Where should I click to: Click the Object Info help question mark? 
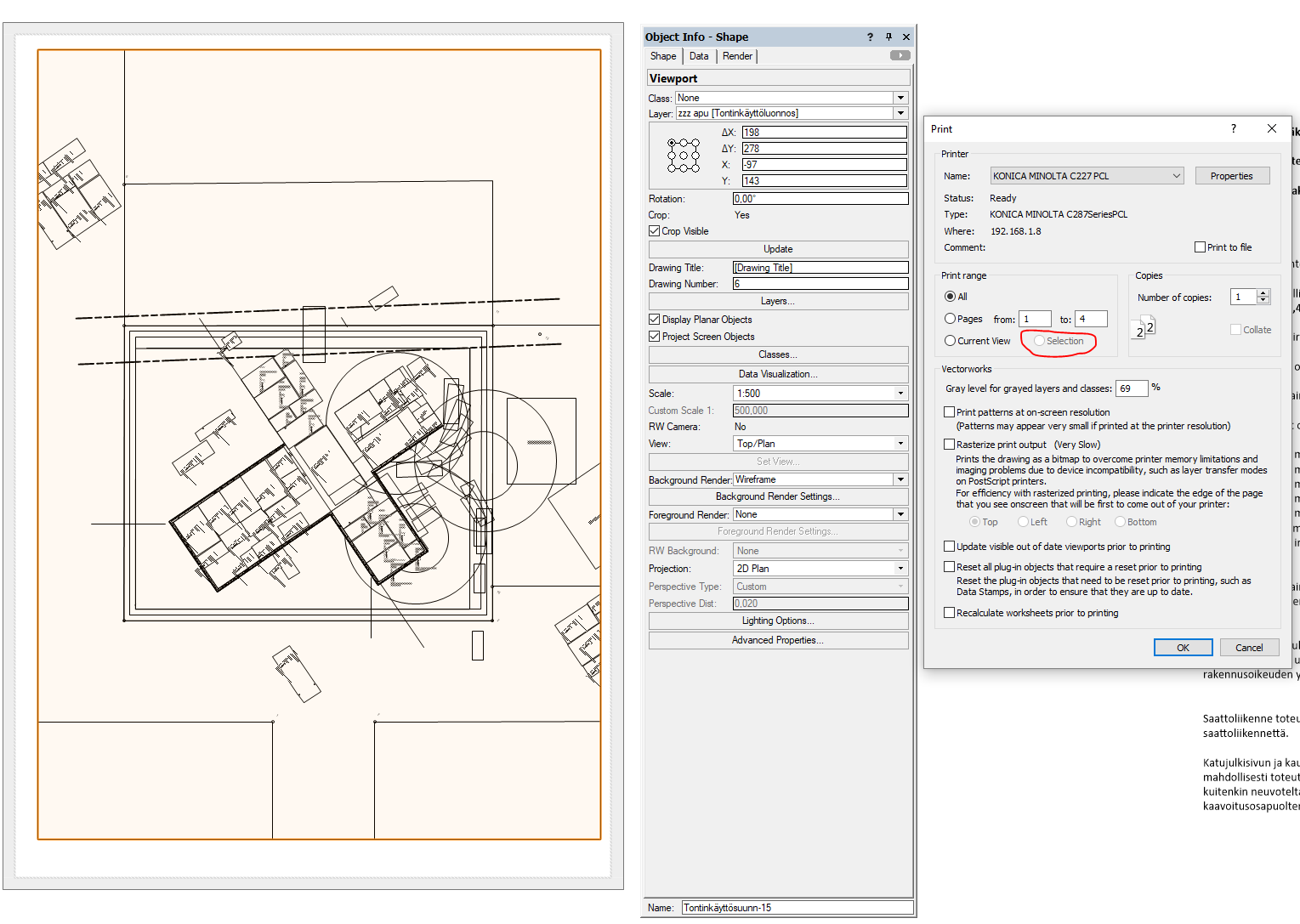click(x=870, y=37)
